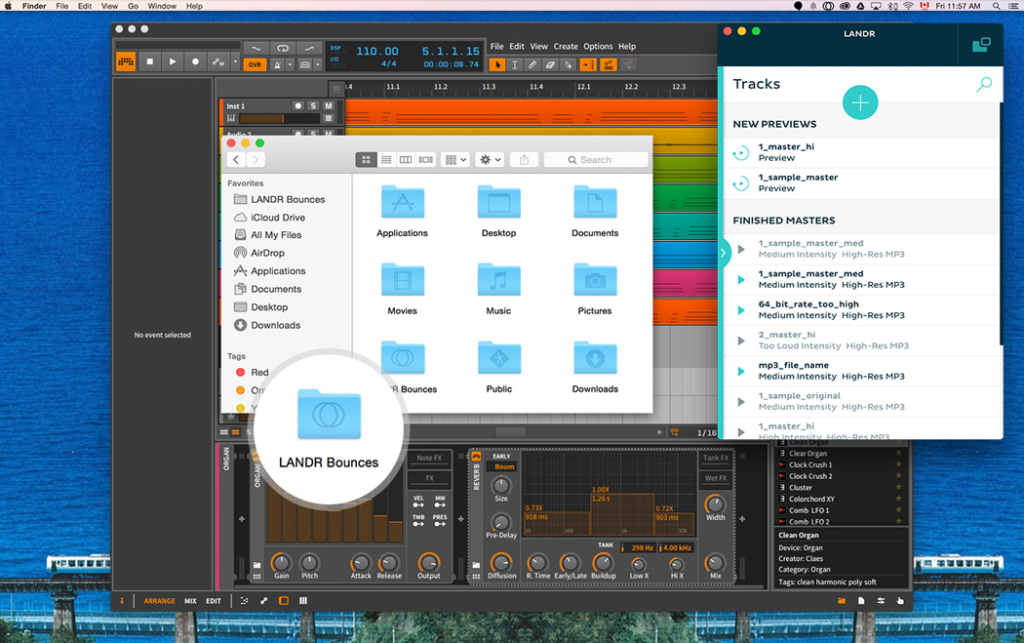The width and height of the screenshot is (1024, 643).
Task: Select the Knife tool in Bitwig
Action: (x=568, y=65)
